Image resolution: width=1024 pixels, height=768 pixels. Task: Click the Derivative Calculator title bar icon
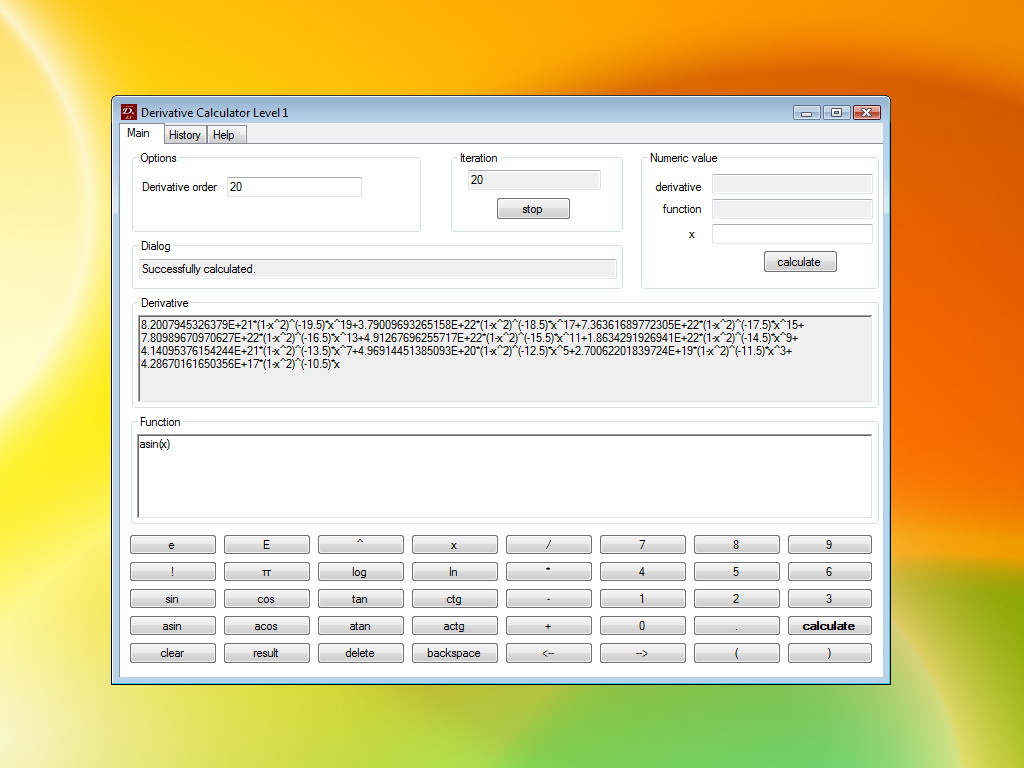click(x=129, y=112)
